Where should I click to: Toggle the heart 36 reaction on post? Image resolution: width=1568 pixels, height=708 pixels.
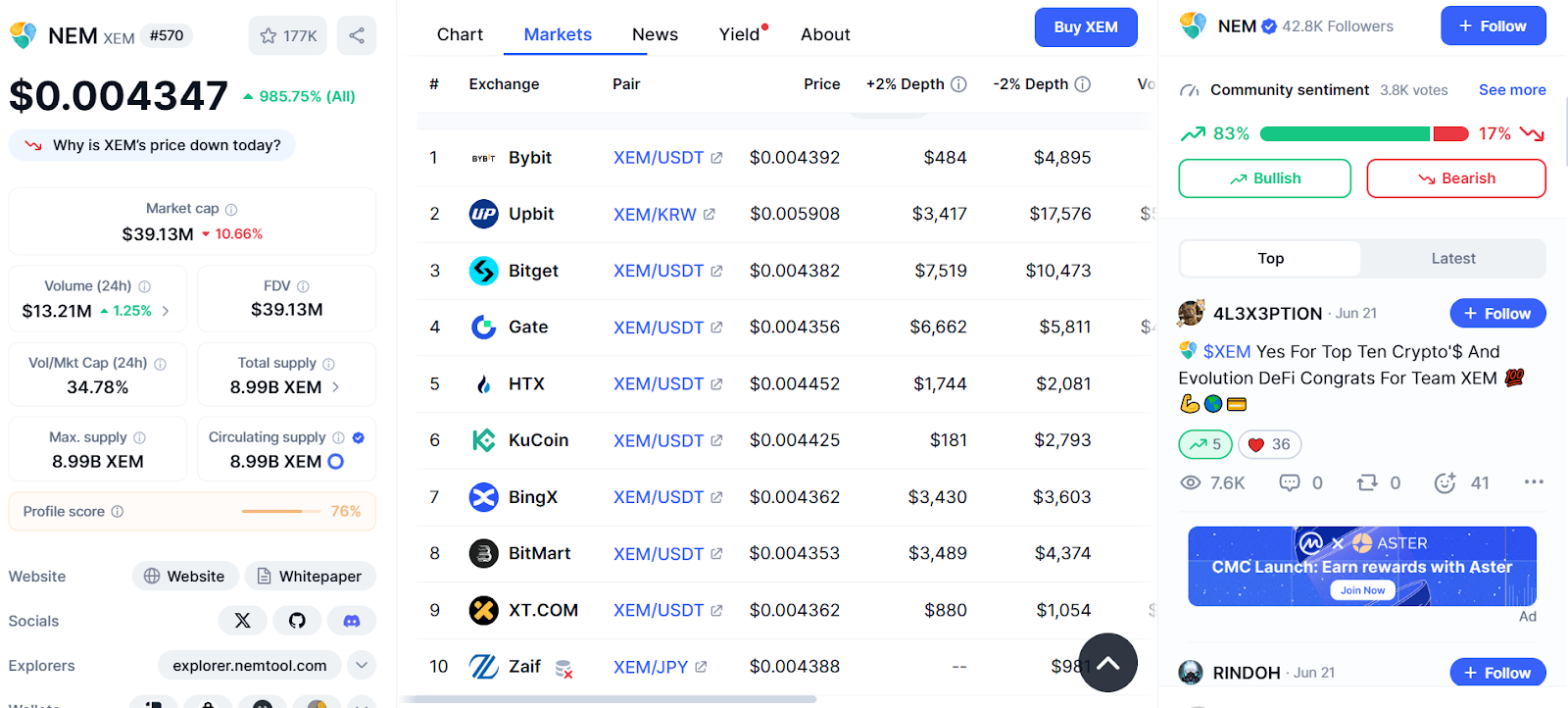[1269, 444]
